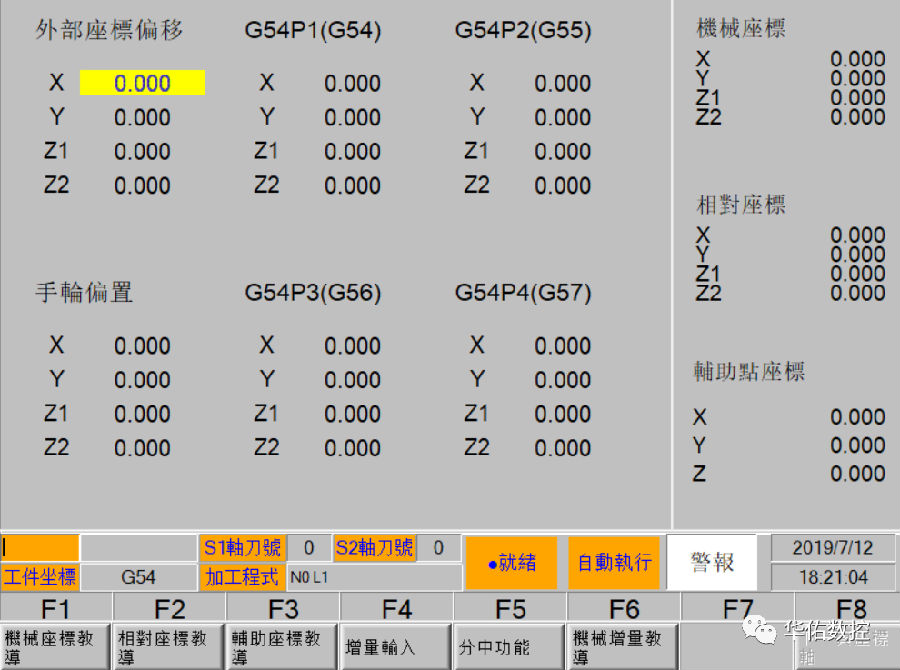Open F4 增量輸入 function

(396, 645)
